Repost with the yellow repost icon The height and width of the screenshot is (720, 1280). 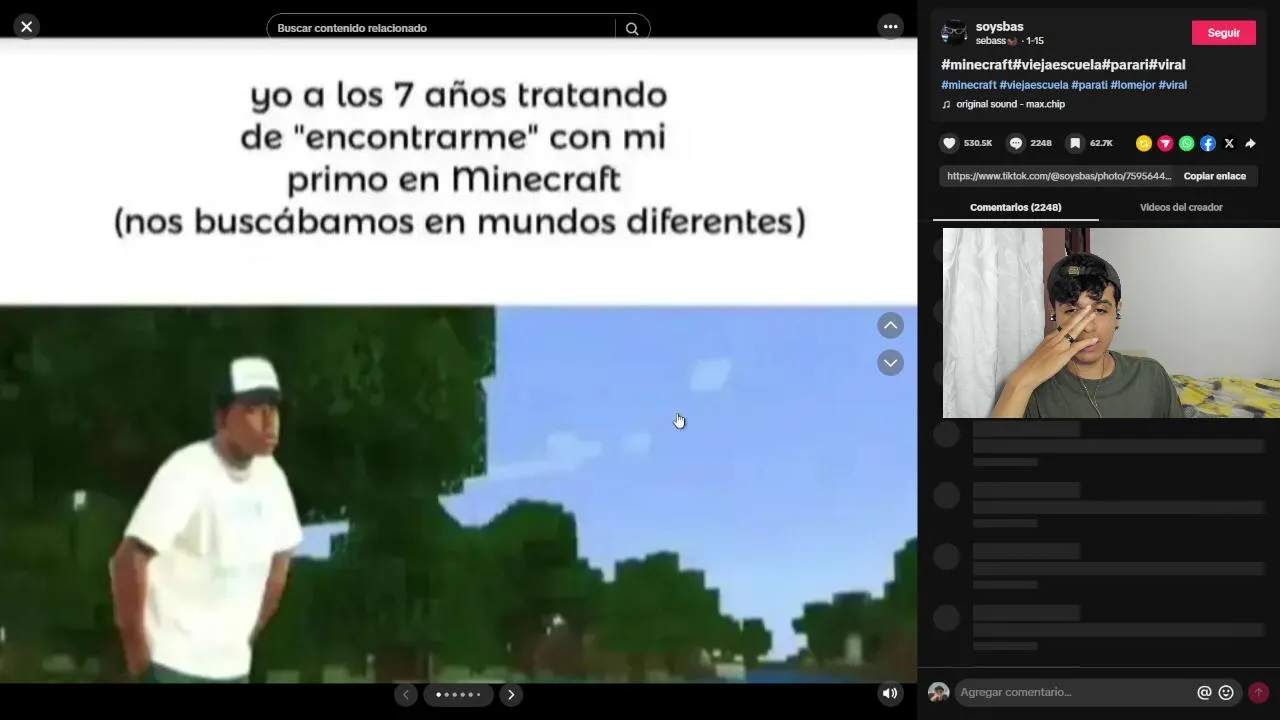coord(1144,143)
